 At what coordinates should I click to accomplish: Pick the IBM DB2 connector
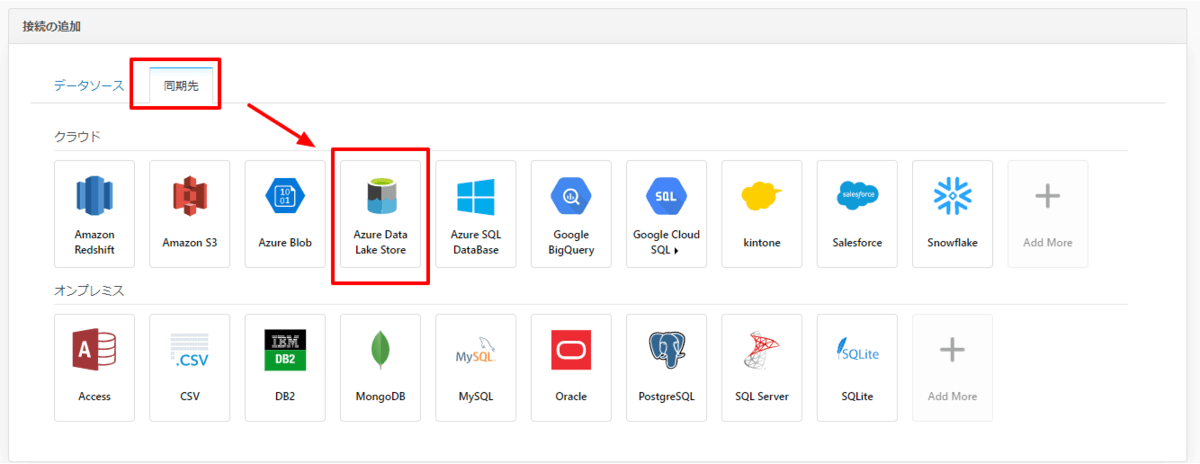pyautogui.click(x=285, y=368)
